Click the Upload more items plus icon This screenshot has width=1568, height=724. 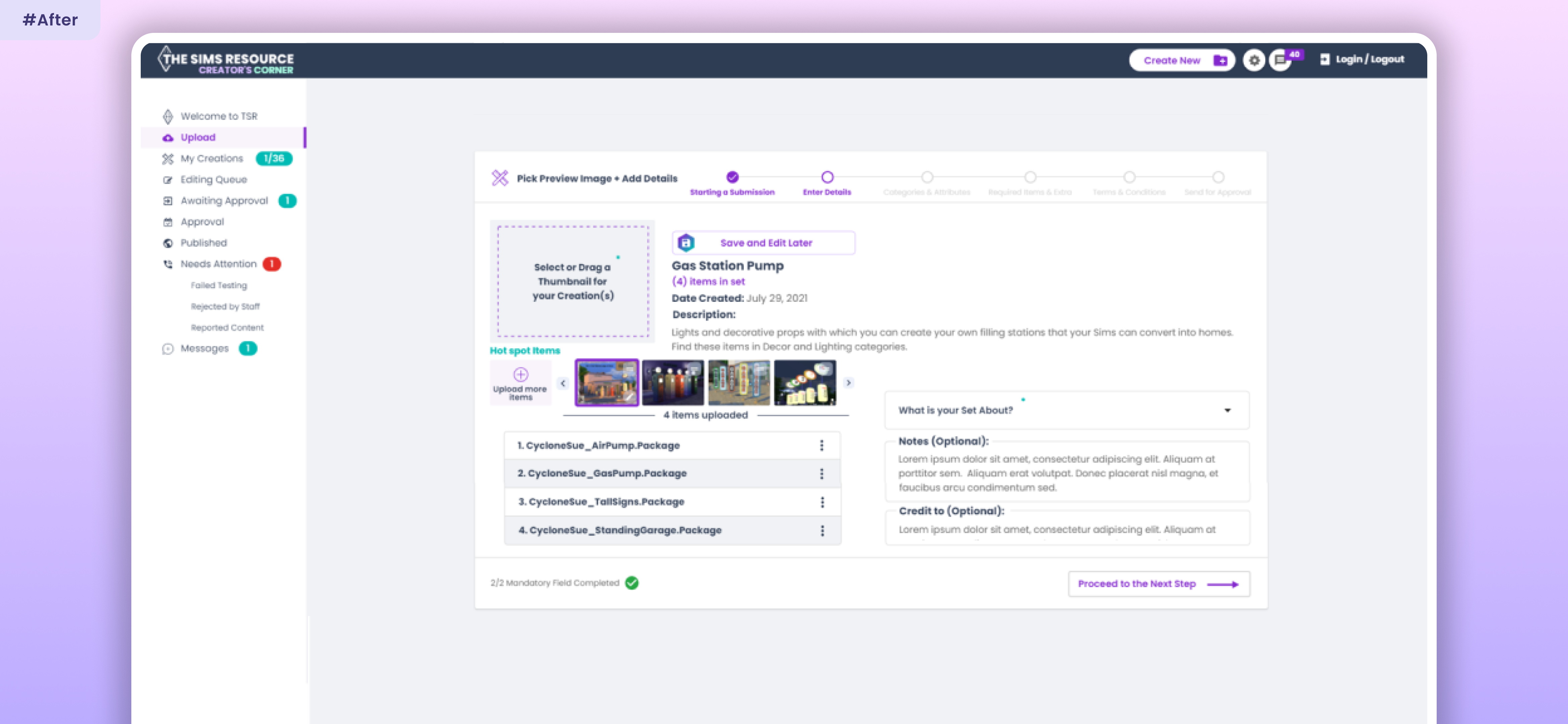(x=520, y=374)
